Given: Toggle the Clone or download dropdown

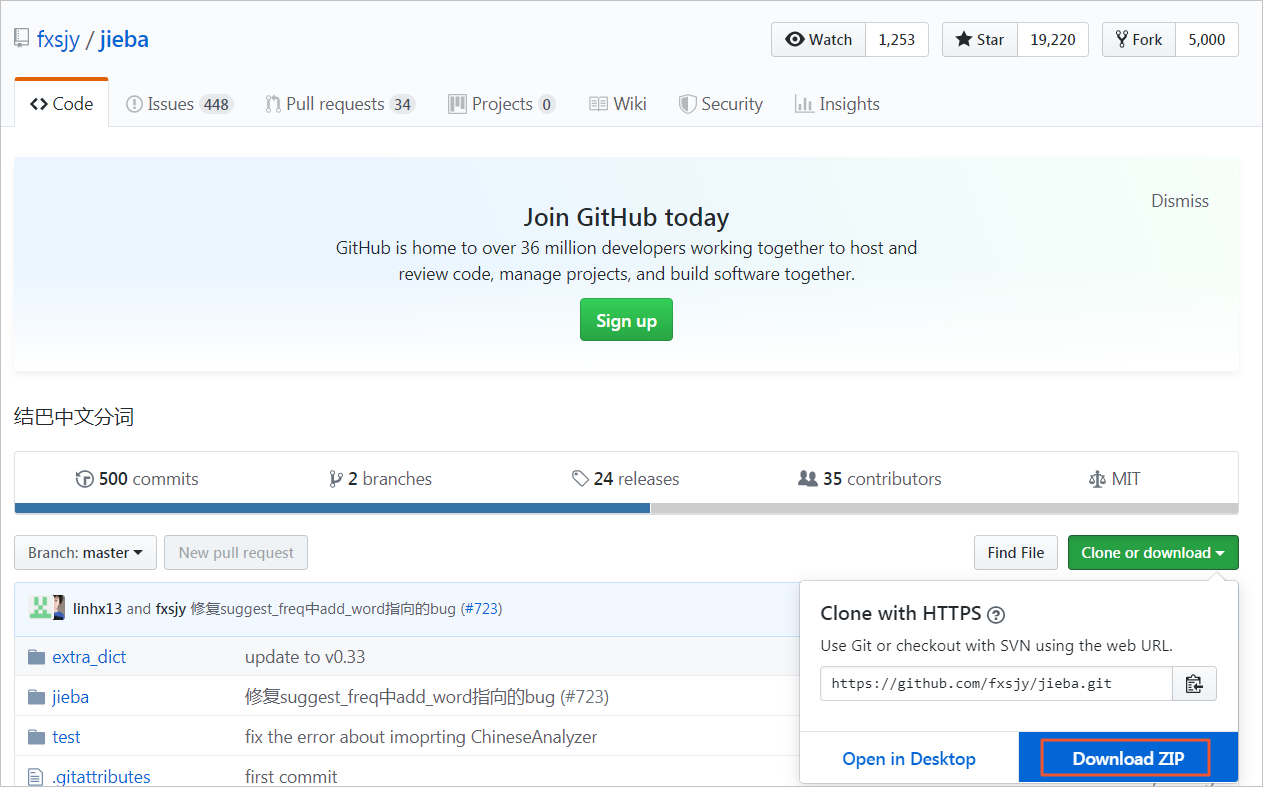Looking at the screenshot, I should [x=1153, y=553].
